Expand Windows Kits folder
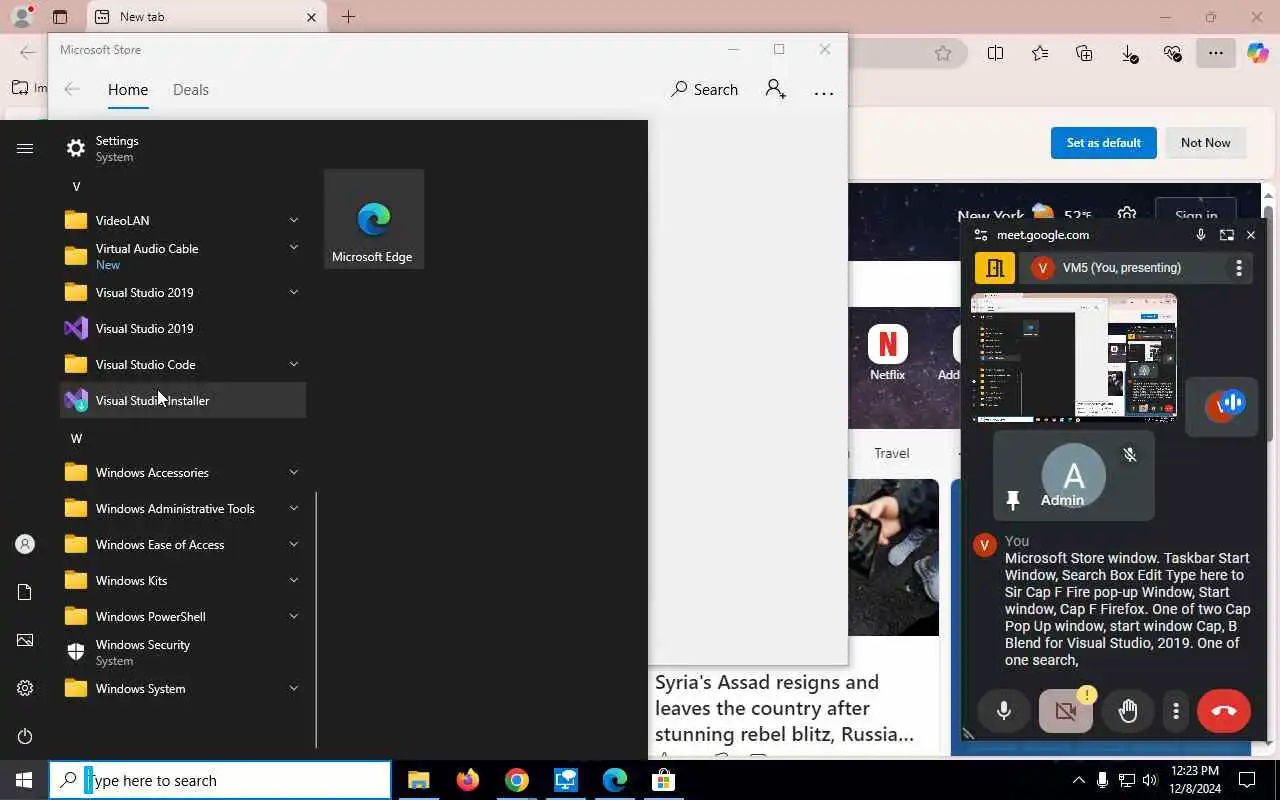This screenshot has width=1280, height=800. click(294, 580)
